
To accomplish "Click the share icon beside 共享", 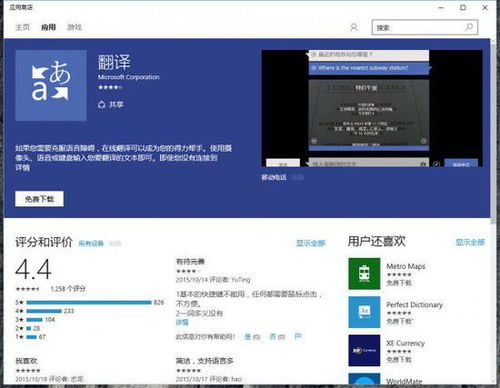I will tap(102, 105).
